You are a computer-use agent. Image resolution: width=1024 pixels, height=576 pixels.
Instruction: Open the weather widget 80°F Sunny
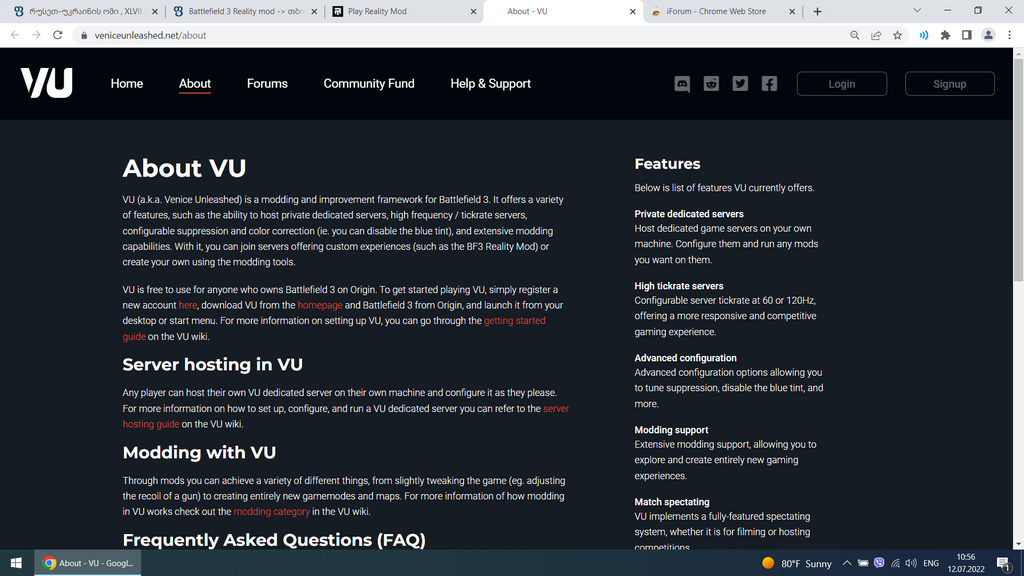796,563
